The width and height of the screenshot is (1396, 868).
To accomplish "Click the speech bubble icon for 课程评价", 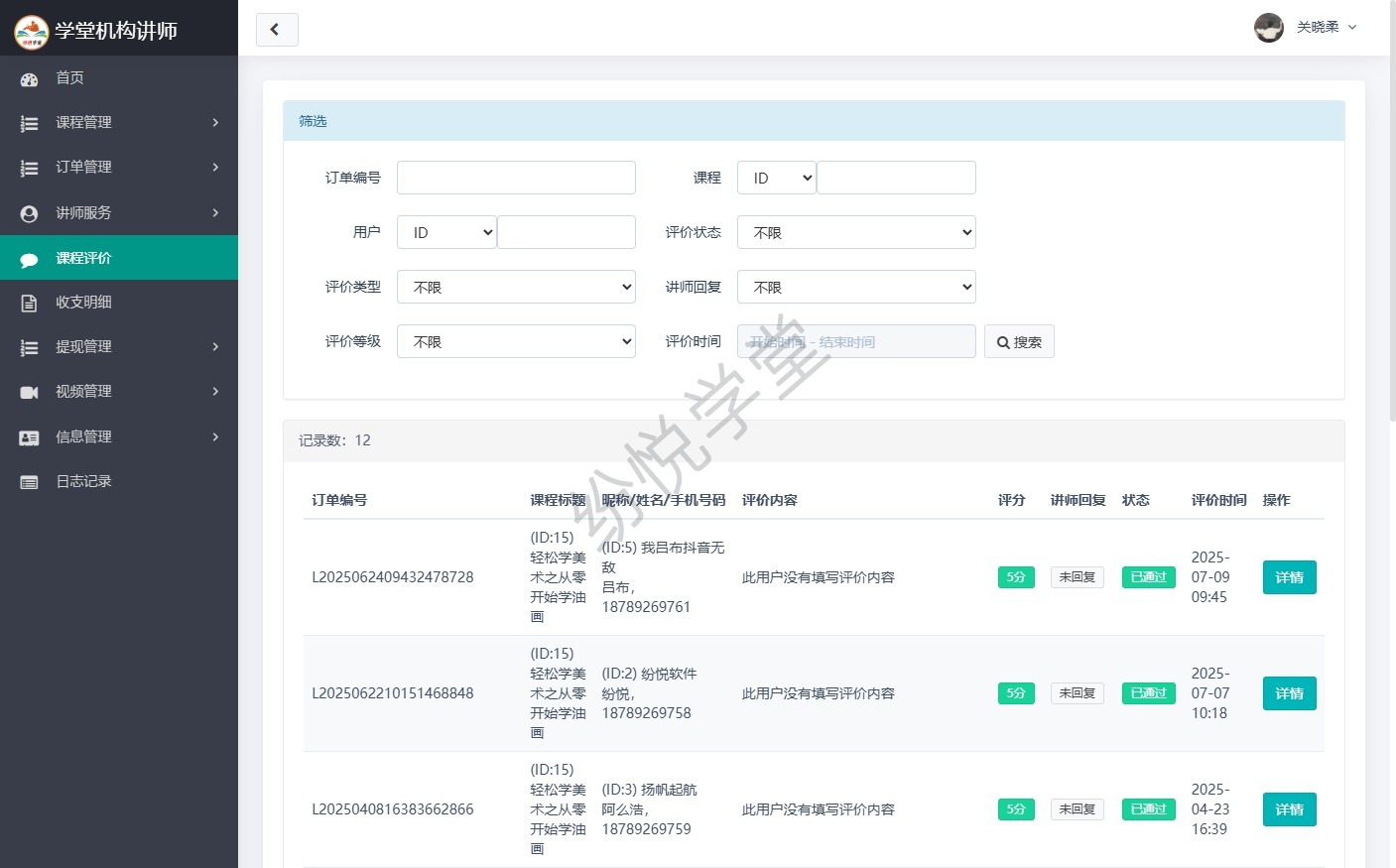I will pos(29,259).
